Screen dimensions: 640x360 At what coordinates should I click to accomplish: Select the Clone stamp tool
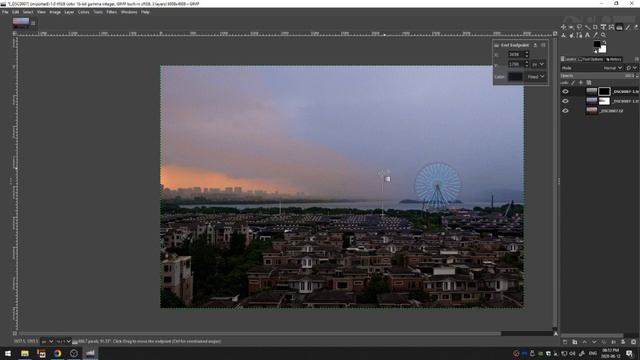point(563,36)
